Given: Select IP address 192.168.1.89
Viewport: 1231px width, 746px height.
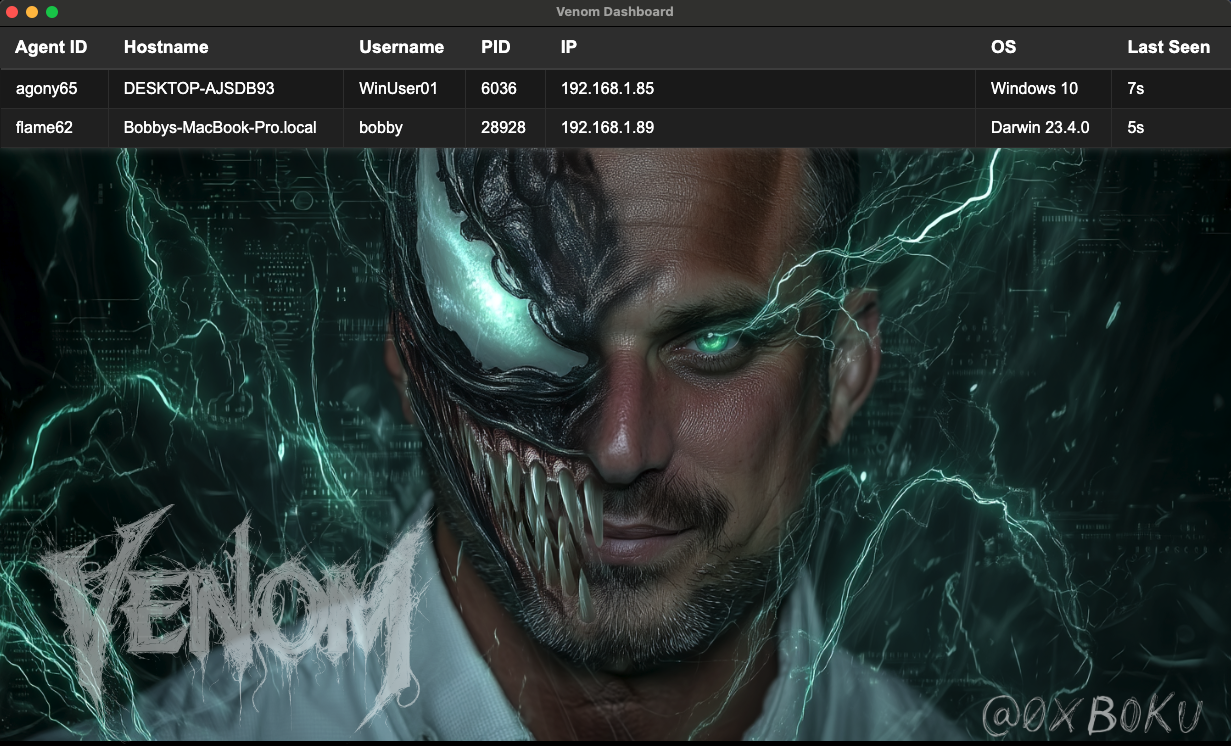Looking at the screenshot, I should 606,127.
